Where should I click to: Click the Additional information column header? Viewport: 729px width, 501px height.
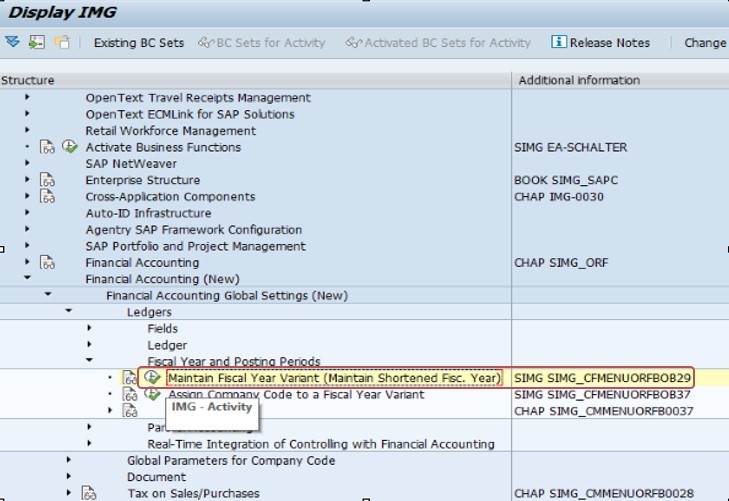[x=620, y=80]
